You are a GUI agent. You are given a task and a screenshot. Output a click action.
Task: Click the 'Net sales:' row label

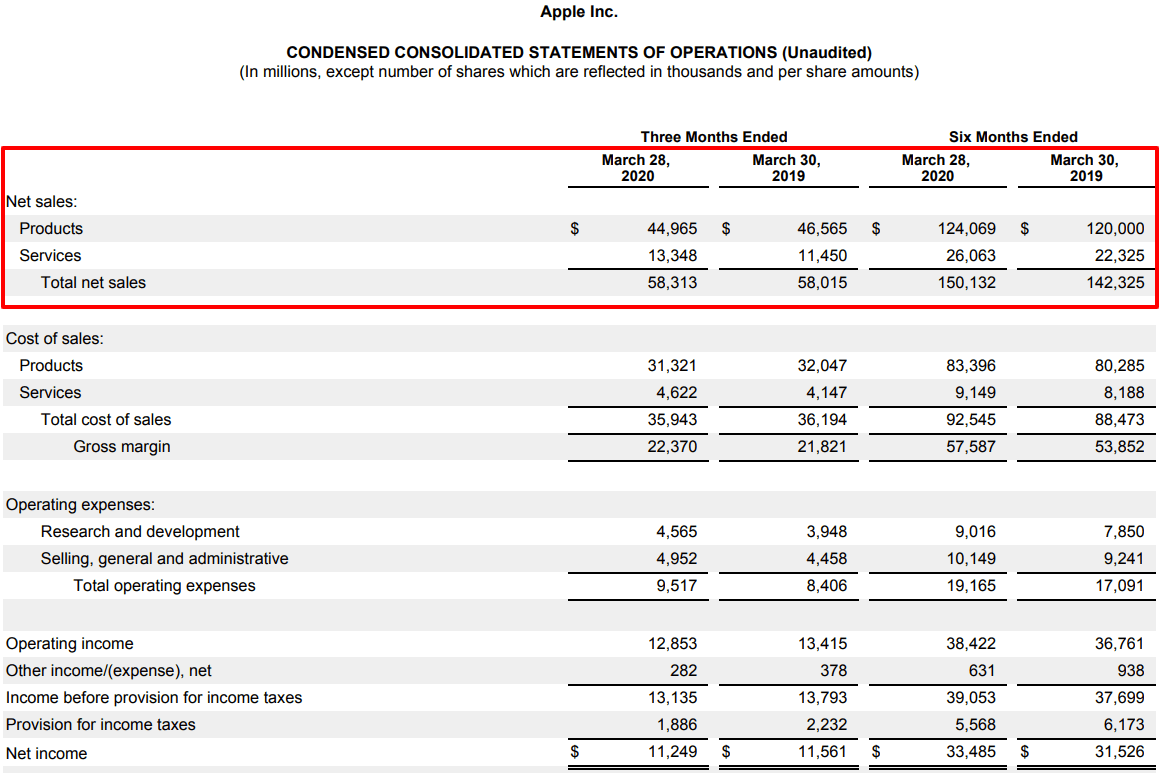41,202
